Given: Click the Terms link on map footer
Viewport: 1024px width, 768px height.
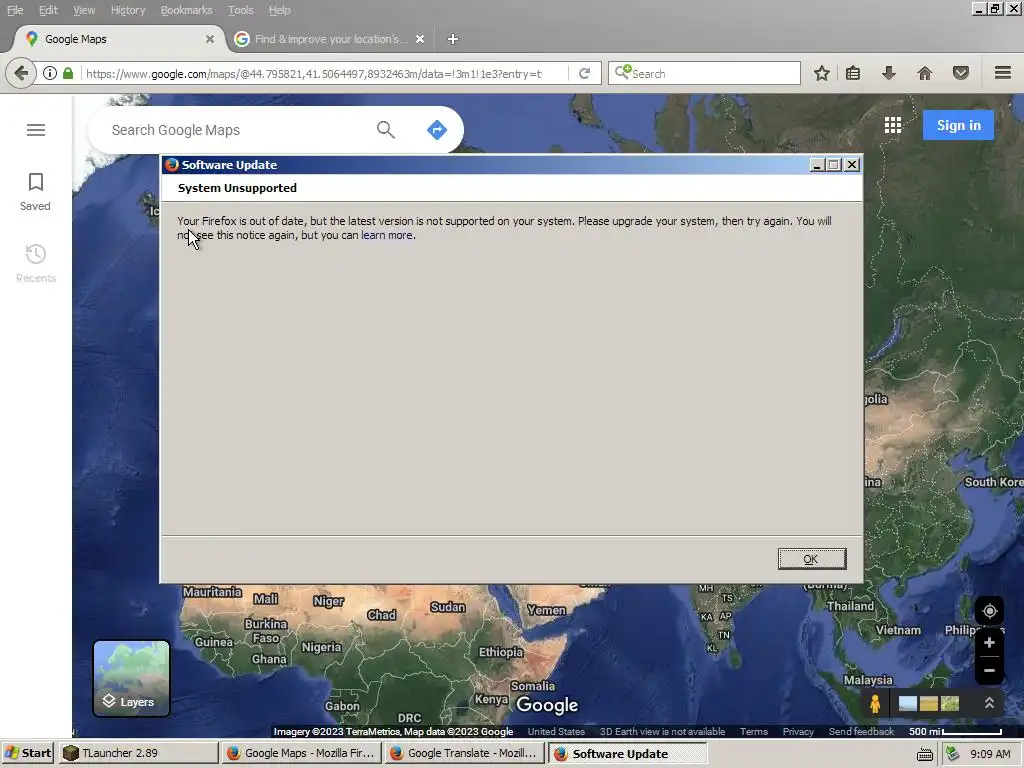Looking at the screenshot, I should 754,731.
